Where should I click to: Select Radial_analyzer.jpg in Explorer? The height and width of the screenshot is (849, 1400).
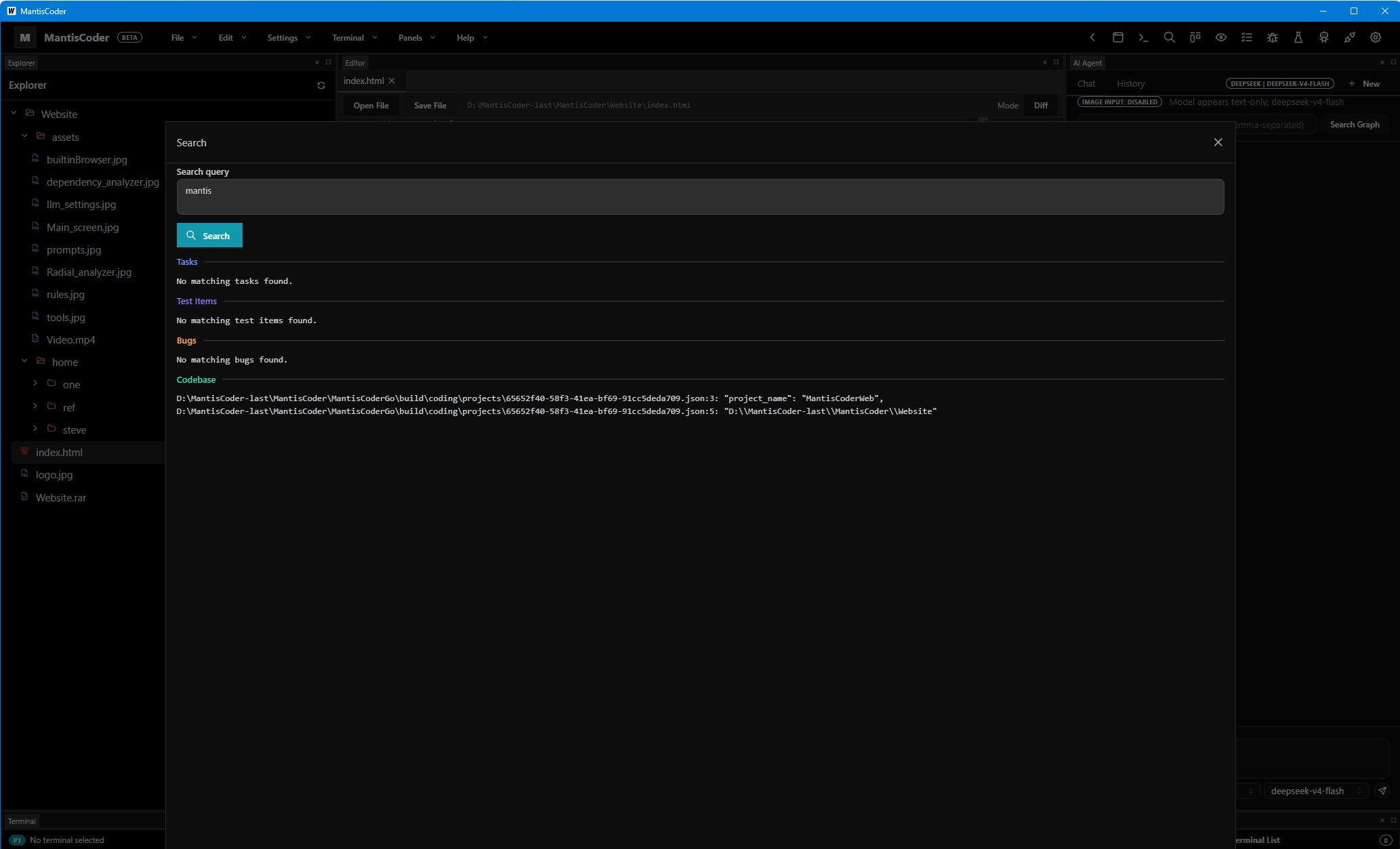(89, 272)
